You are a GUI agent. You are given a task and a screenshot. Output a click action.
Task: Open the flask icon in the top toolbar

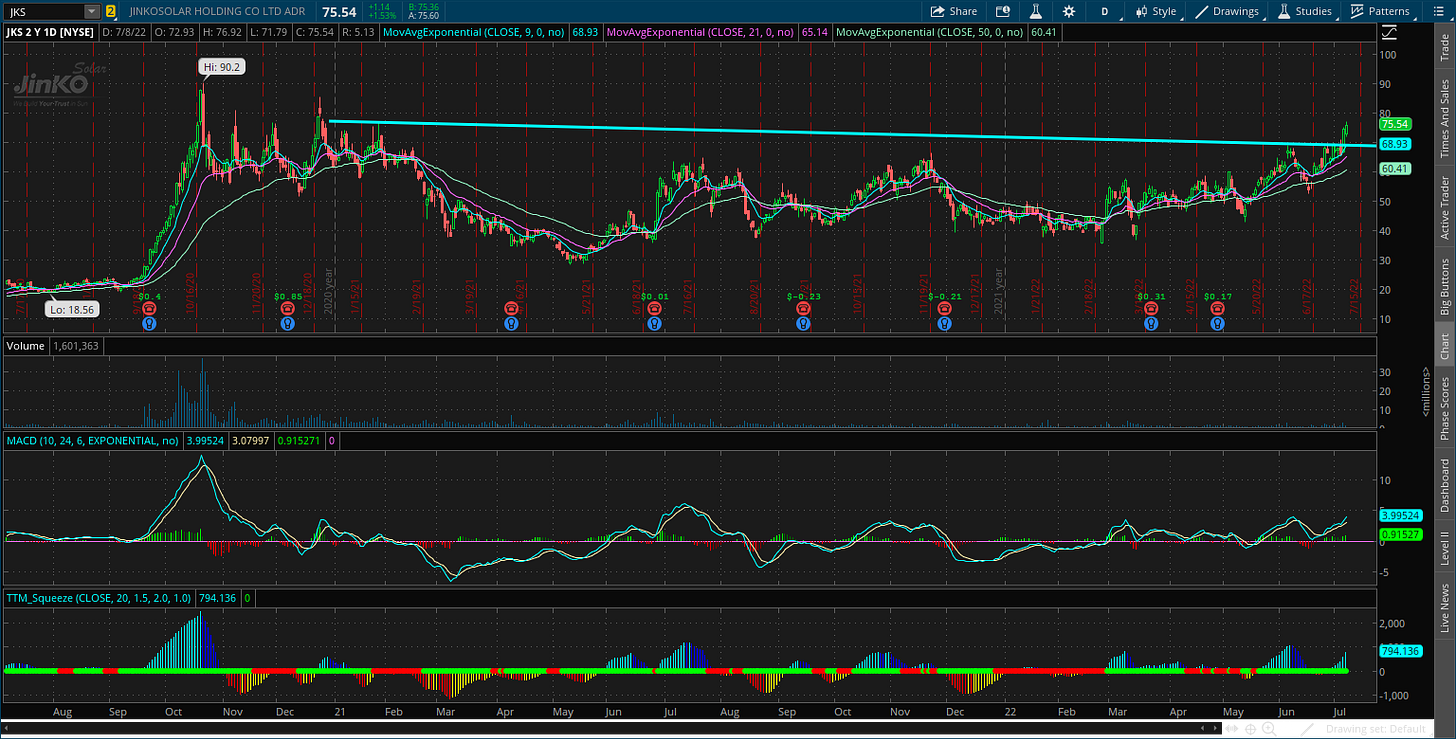(x=1036, y=11)
